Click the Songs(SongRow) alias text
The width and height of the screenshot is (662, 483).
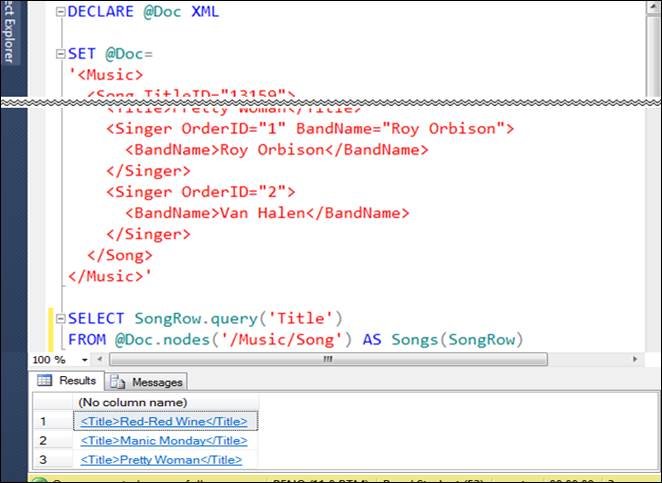point(457,339)
